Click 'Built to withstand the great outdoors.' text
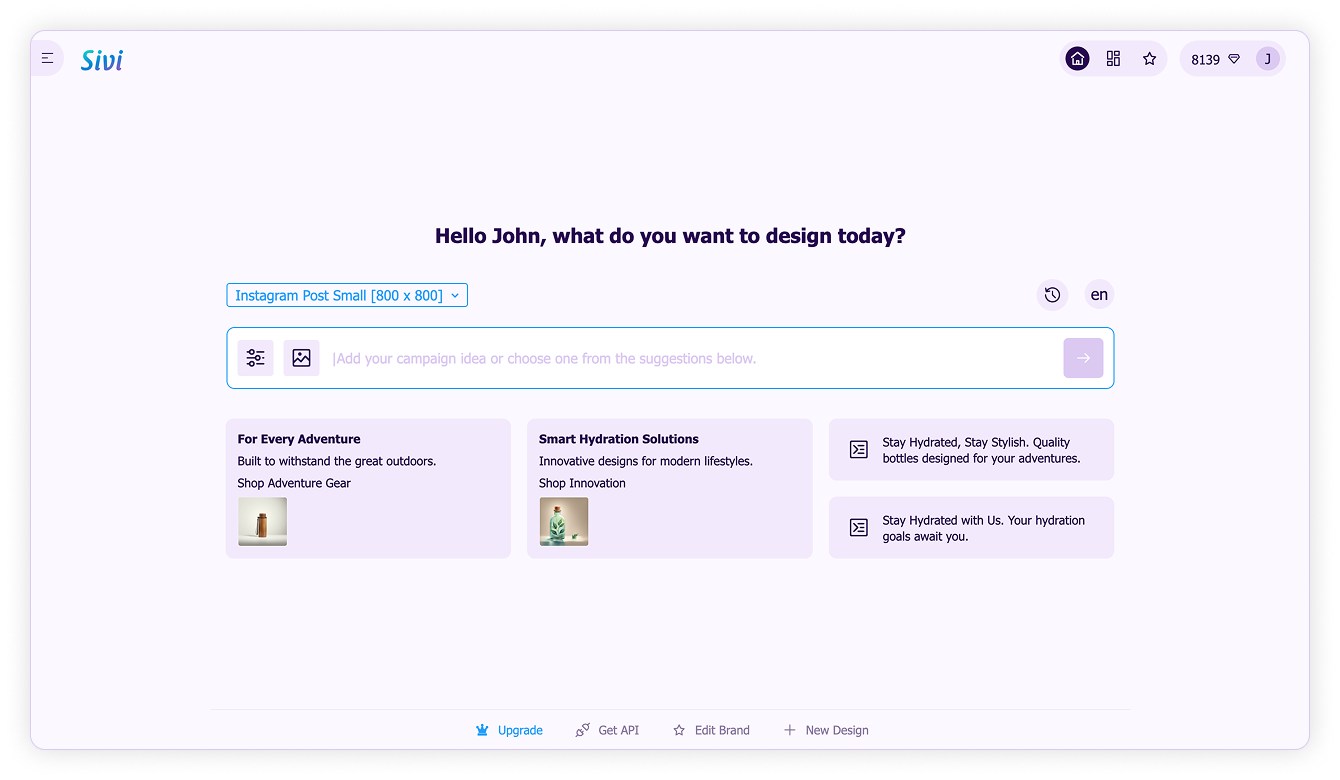 (x=337, y=461)
